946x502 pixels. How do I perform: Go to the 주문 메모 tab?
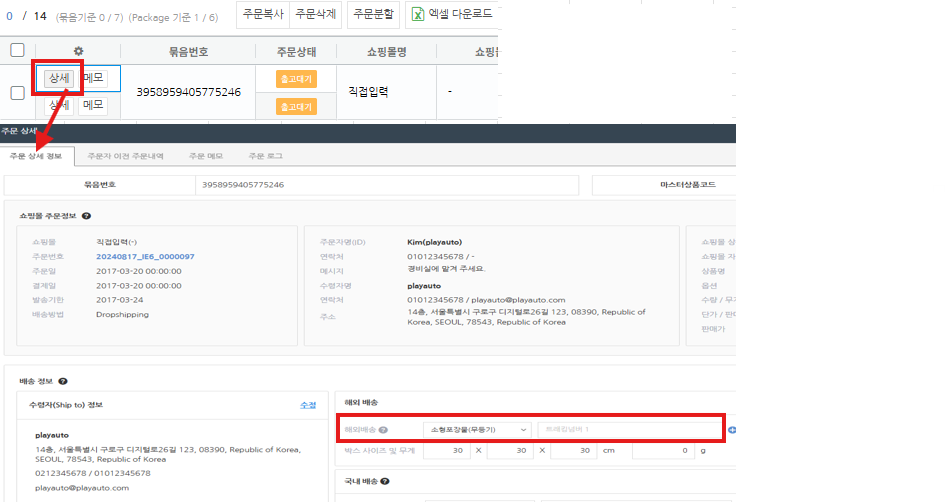[x=206, y=156]
